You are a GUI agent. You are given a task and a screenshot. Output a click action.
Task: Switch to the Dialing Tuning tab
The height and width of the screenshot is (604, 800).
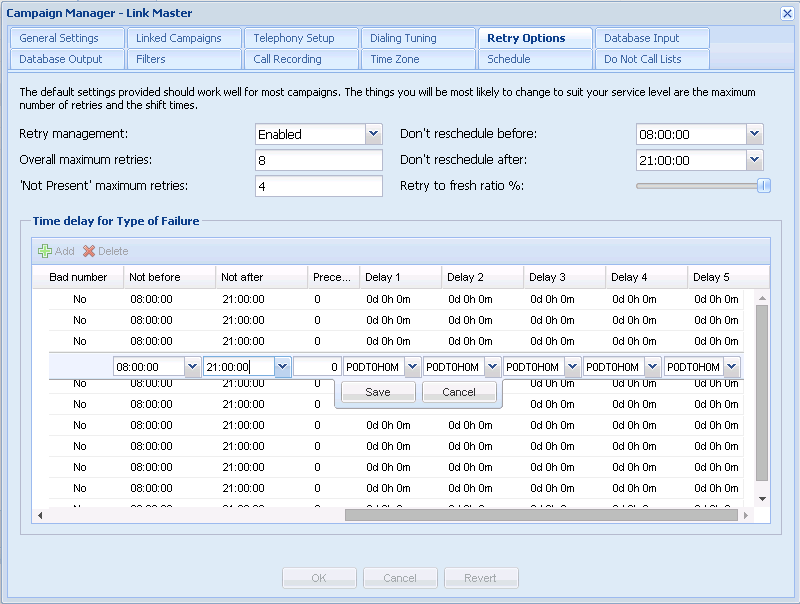(x=417, y=38)
